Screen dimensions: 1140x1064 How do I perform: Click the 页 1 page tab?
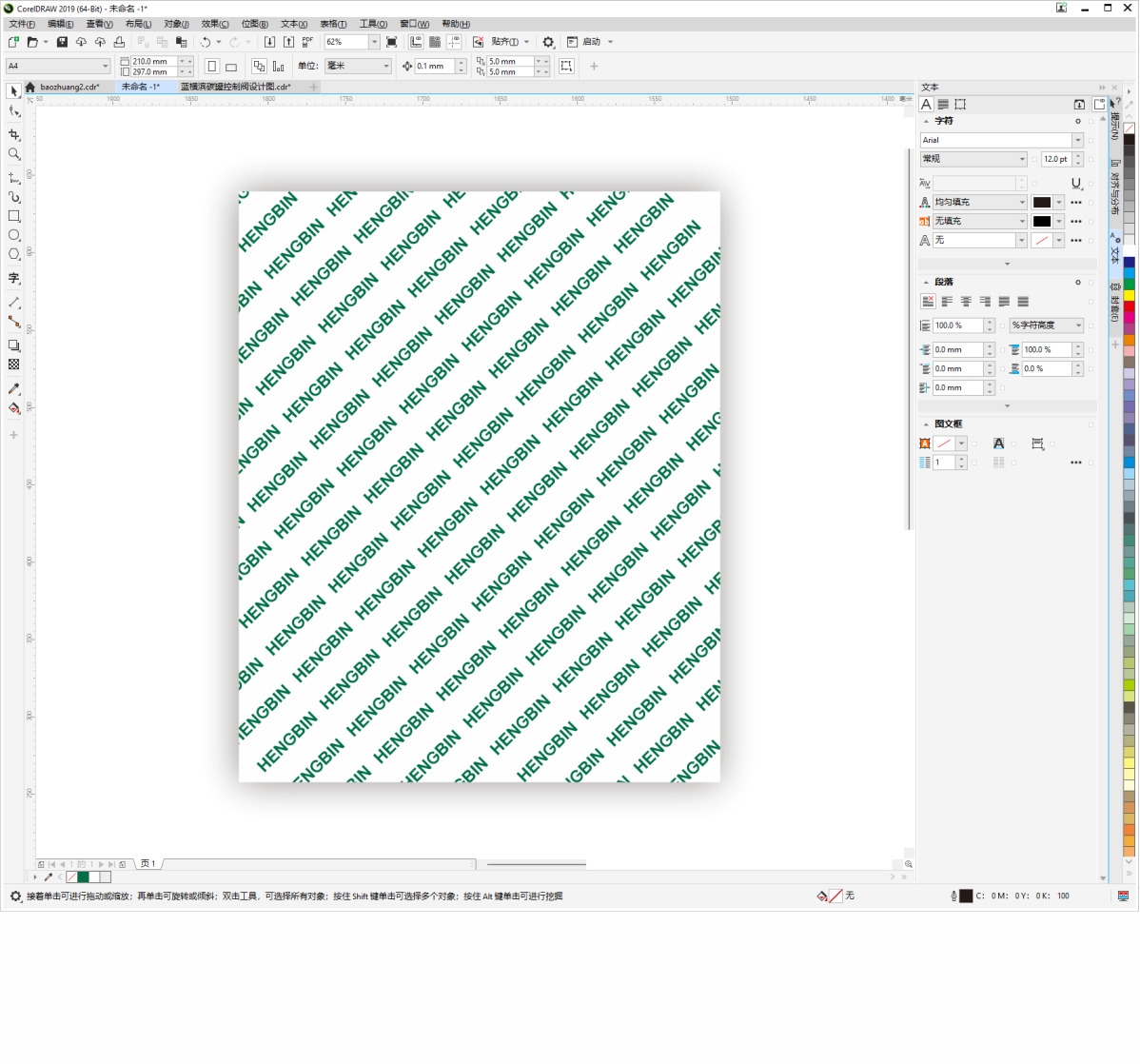148,863
